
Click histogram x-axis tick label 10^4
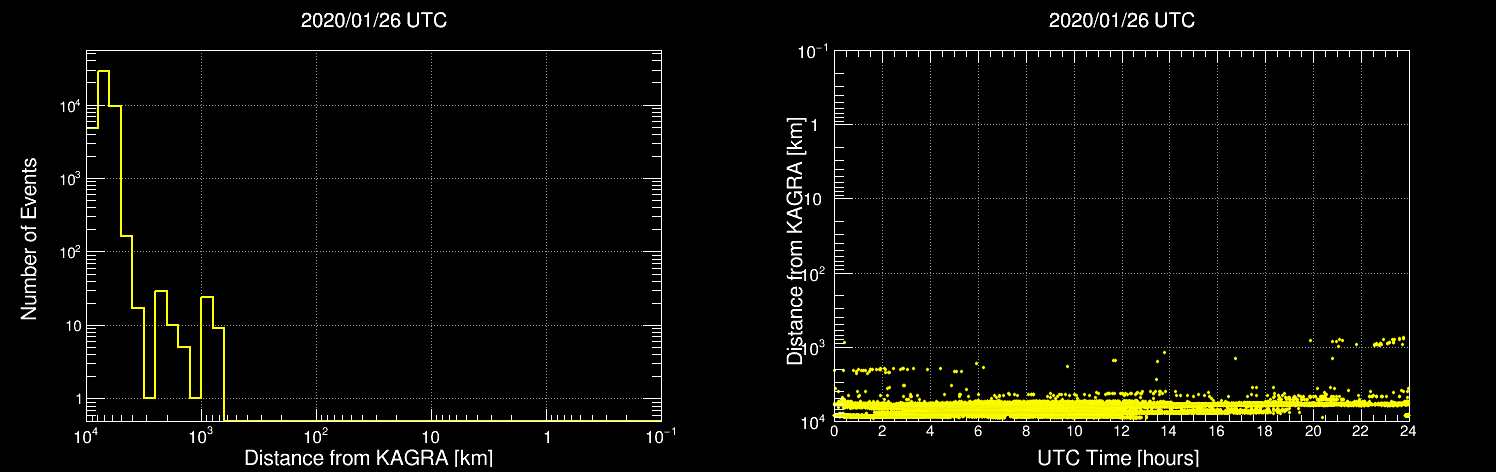click(x=86, y=436)
